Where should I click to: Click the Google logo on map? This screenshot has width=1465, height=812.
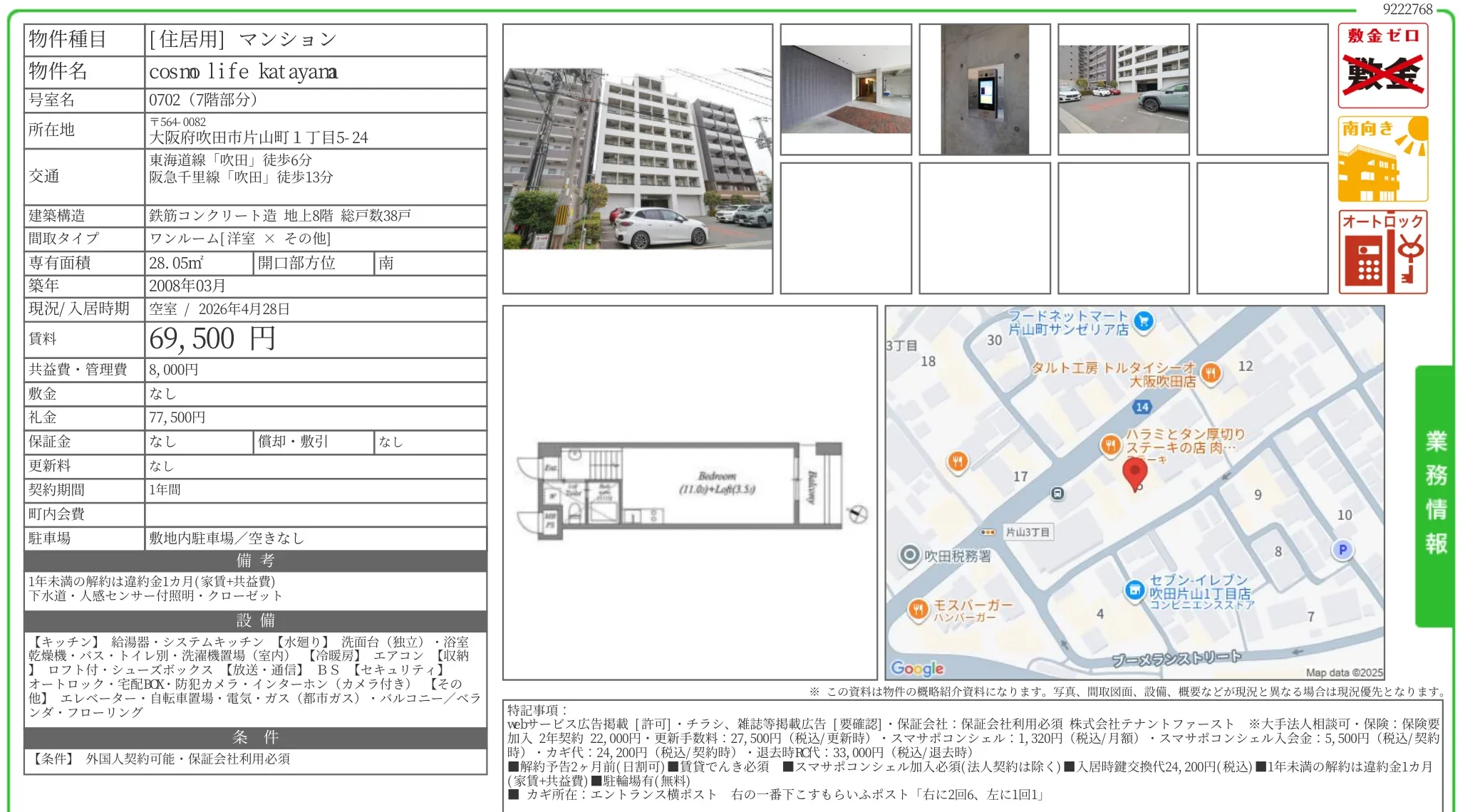click(x=917, y=667)
